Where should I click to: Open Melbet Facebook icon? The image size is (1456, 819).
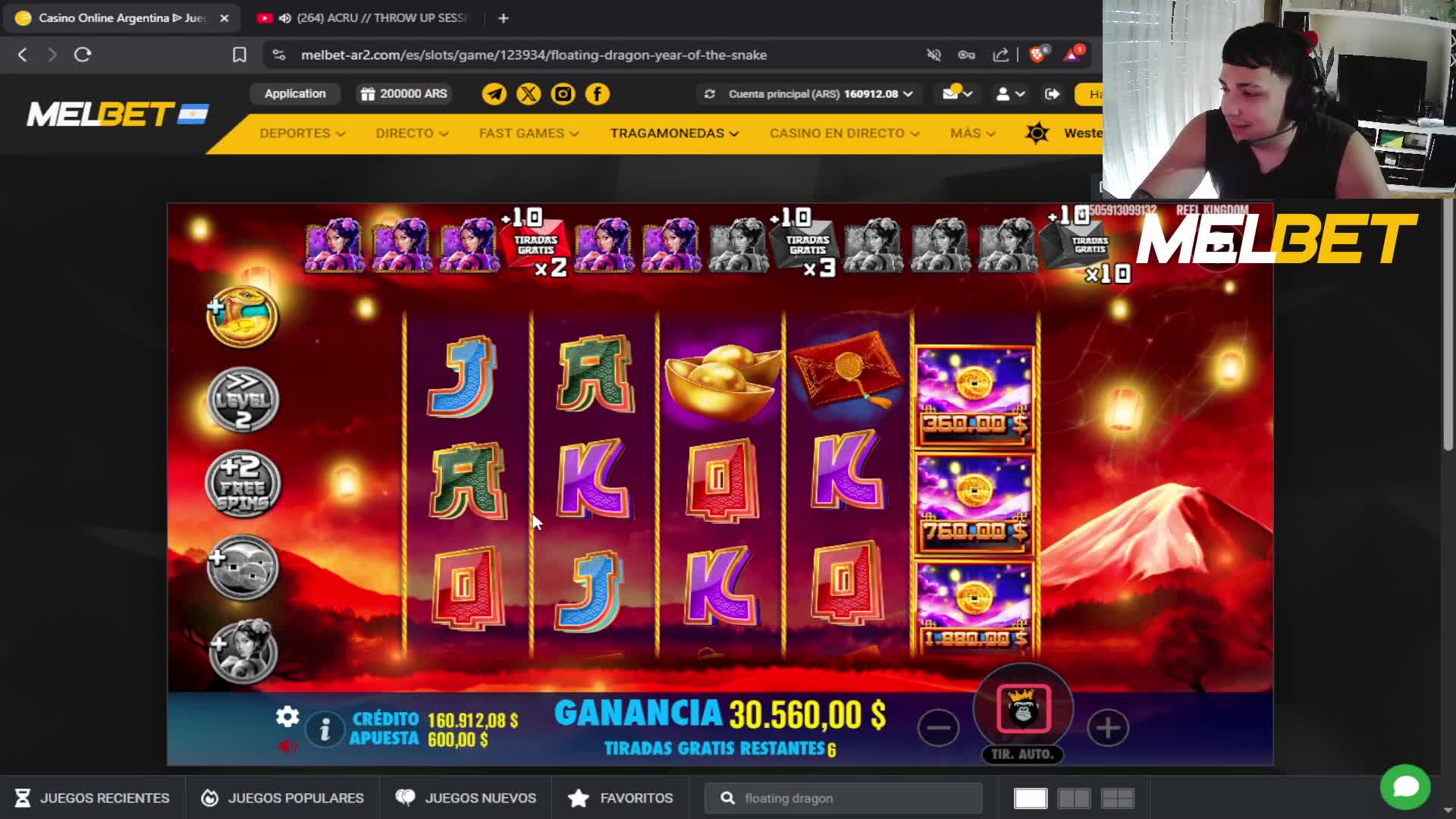(x=598, y=94)
